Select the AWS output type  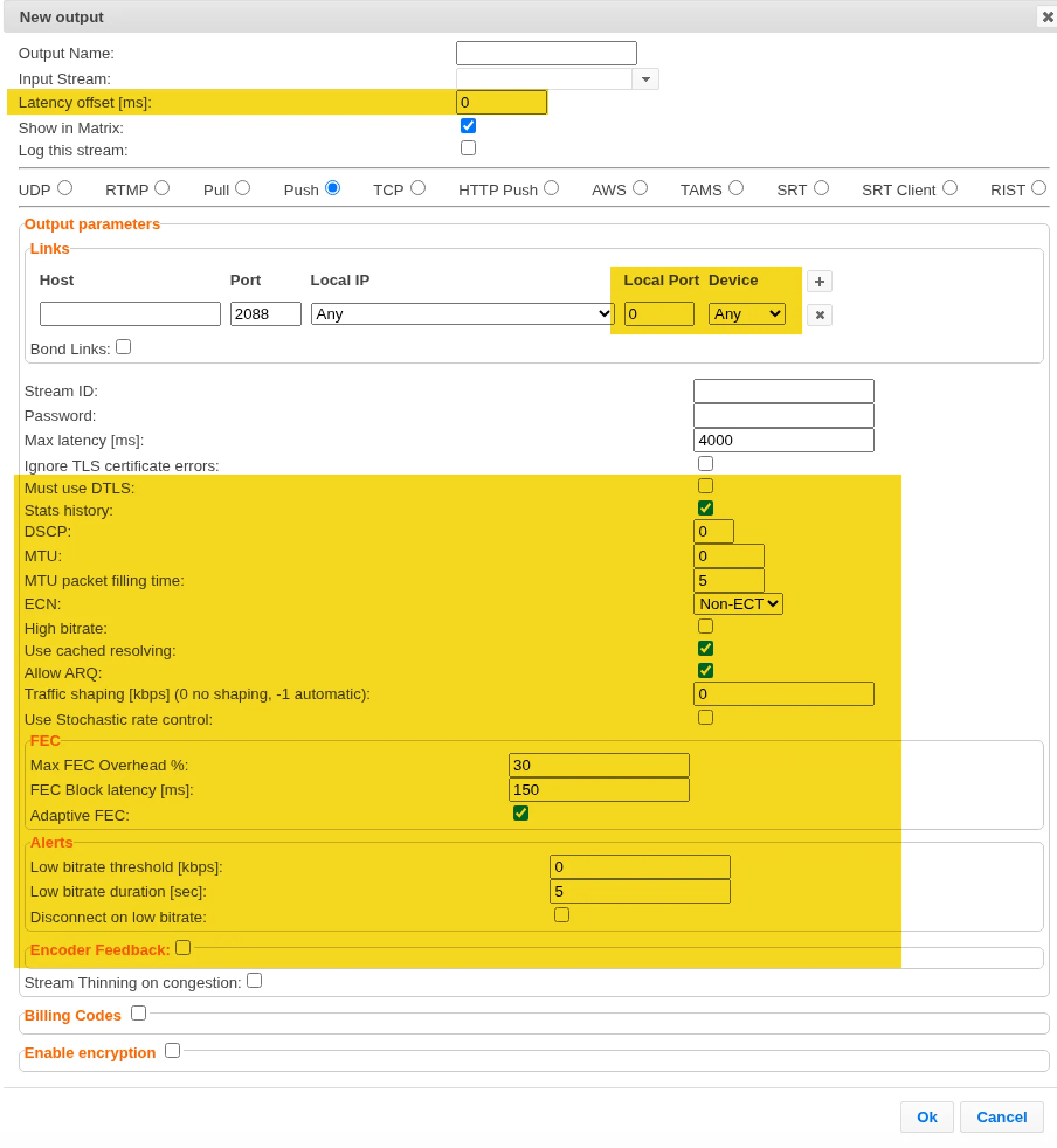click(640, 188)
